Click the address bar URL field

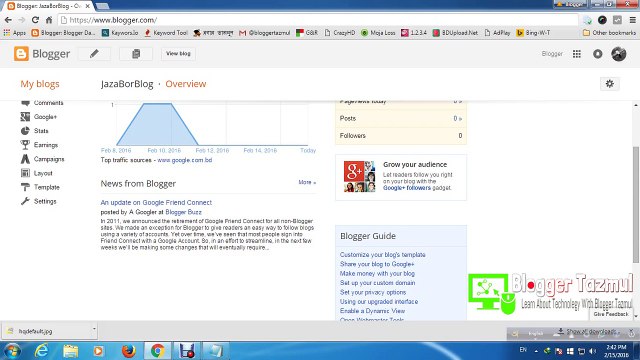tap(318, 20)
